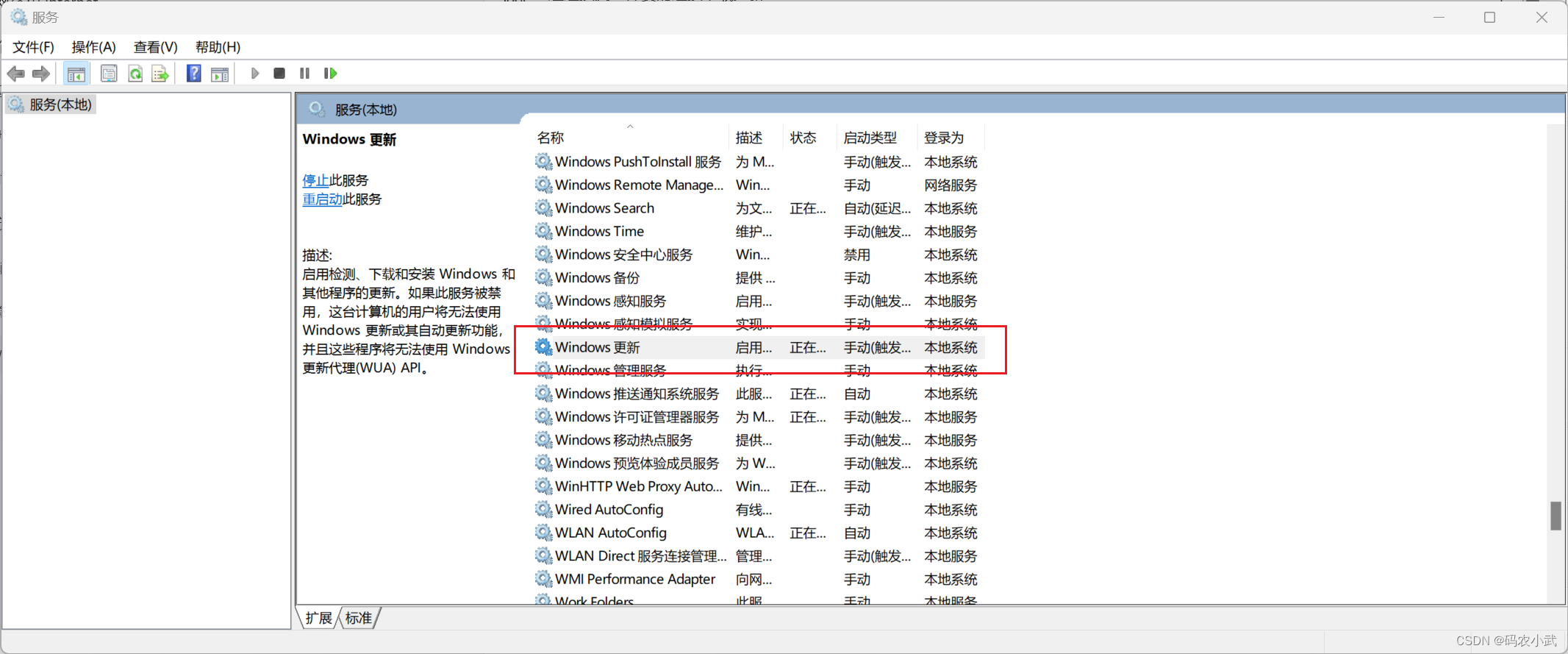Click gear icon of Windows 备份 row
Screen dimensions: 1568x654
[543, 277]
